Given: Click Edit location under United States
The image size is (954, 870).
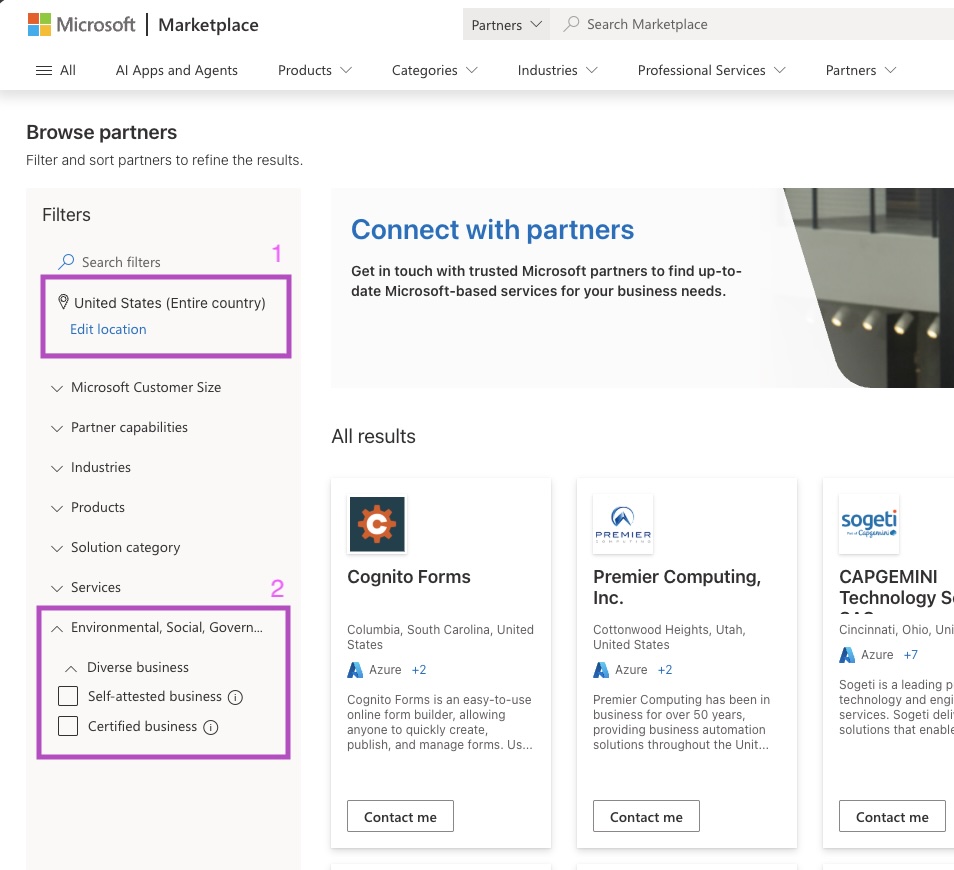Looking at the screenshot, I should [x=108, y=329].
